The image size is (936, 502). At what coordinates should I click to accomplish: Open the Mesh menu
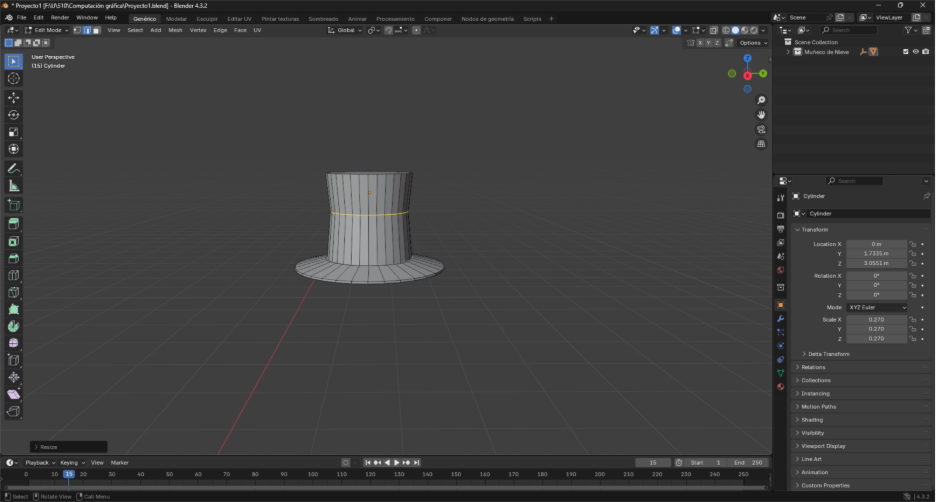click(175, 30)
